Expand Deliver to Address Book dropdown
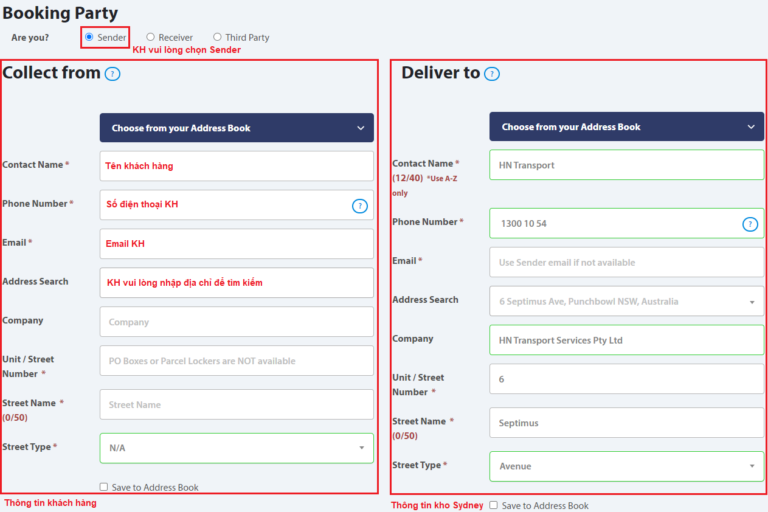 (626, 127)
